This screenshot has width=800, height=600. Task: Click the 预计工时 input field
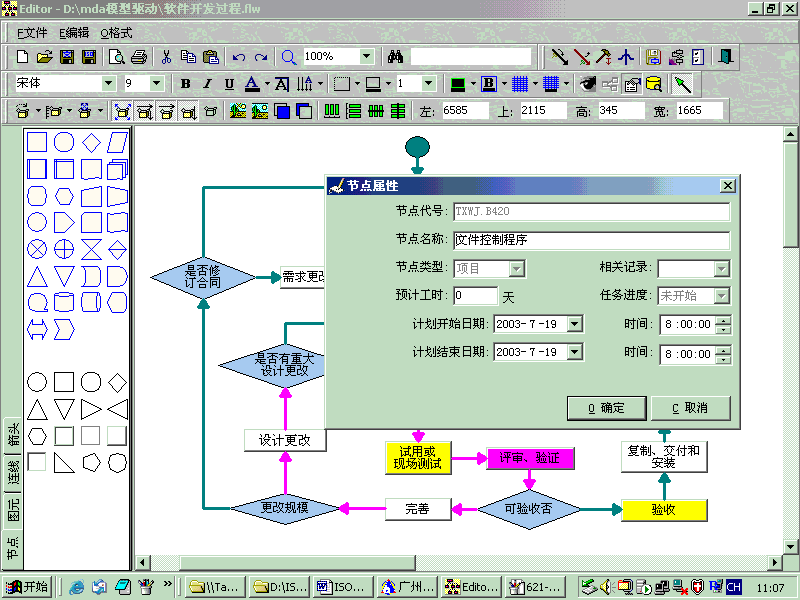coord(476,295)
